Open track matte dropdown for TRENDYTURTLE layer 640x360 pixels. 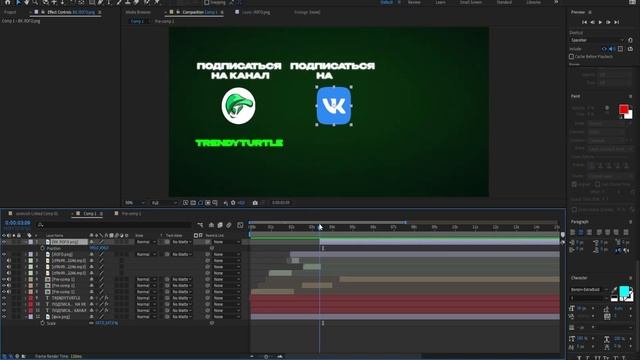181,298
